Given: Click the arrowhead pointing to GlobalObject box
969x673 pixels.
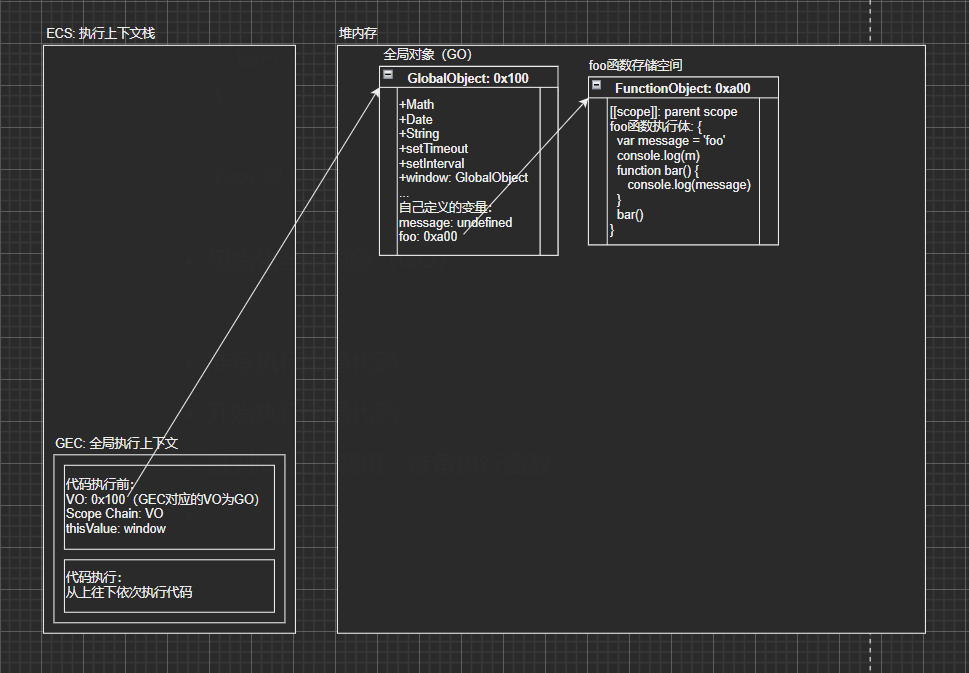Looking at the screenshot, I should coord(375,91).
